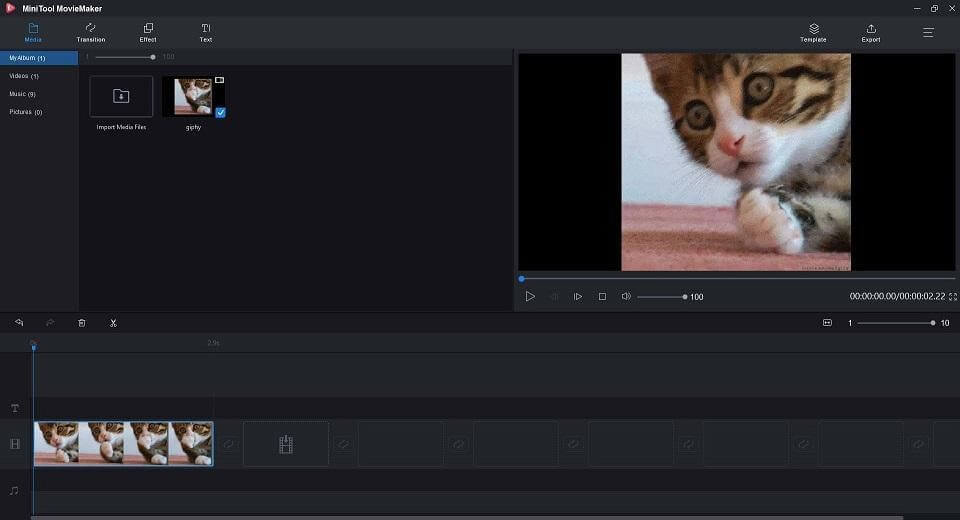The height and width of the screenshot is (520, 960).
Task: Click the preview progress bar
Action: (737, 279)
